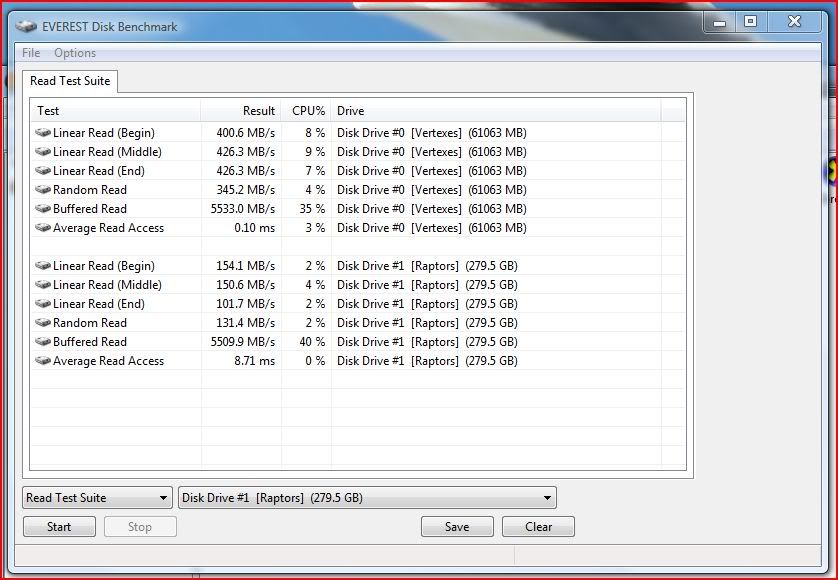Click disk icon of Raptors Random Read row

[x=43, y=322]
